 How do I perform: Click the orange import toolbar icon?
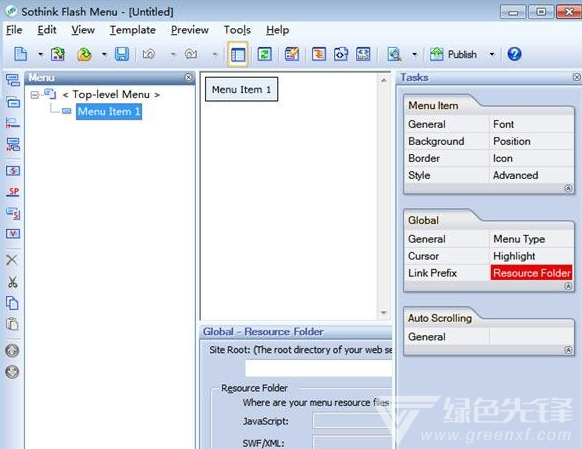[x=319, y=54]
